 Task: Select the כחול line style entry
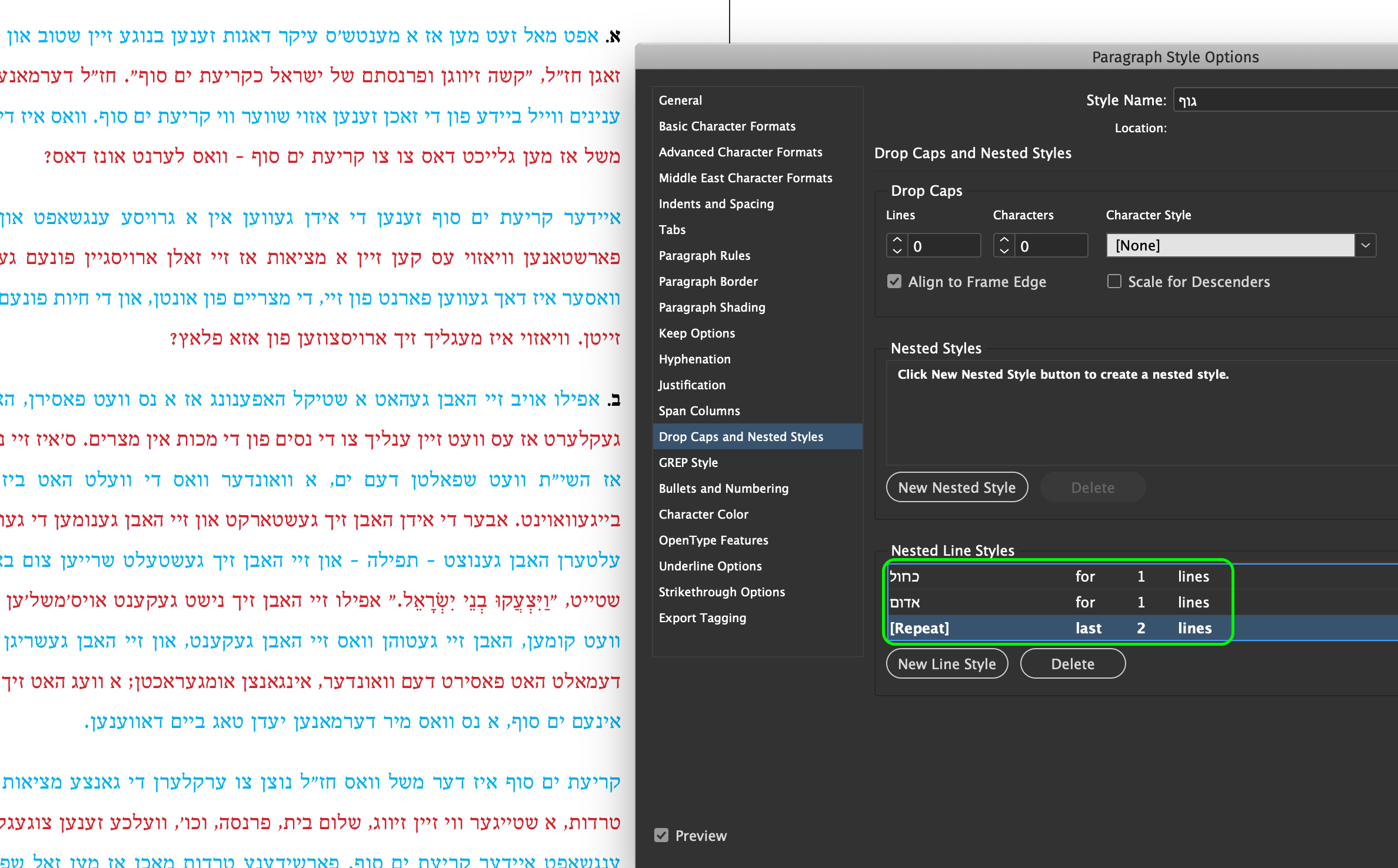pos(1000,576)
